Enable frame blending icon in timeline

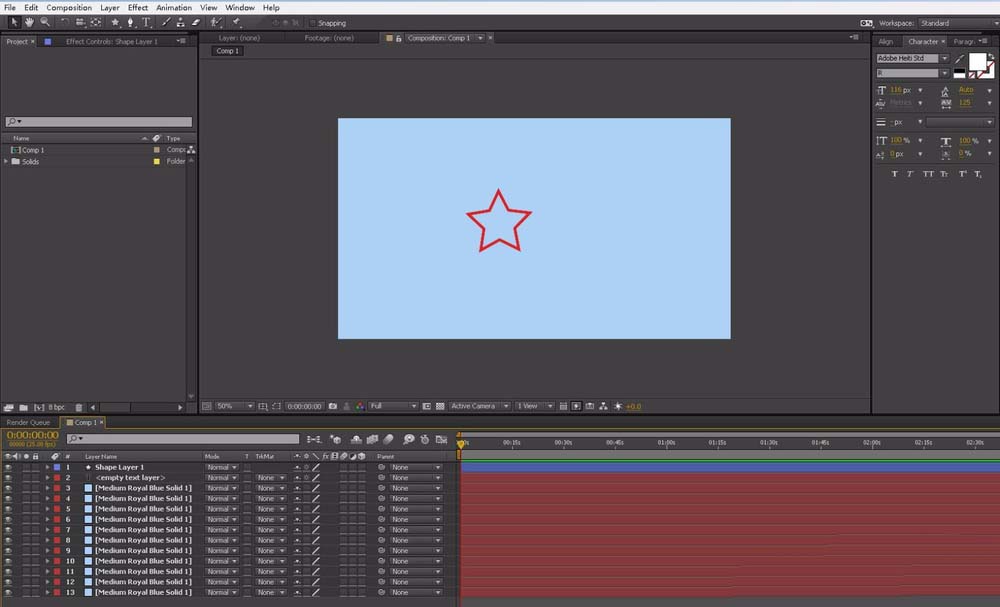[372, 439]
